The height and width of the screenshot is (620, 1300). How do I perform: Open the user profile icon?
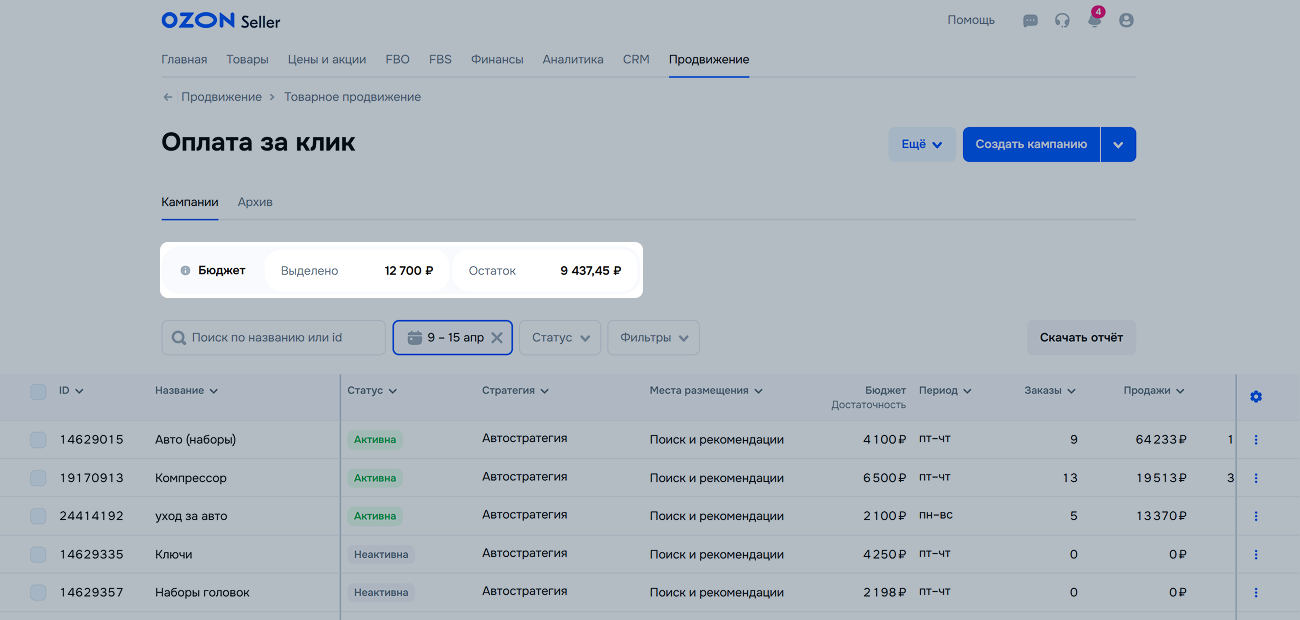(x=1126, y=20)
